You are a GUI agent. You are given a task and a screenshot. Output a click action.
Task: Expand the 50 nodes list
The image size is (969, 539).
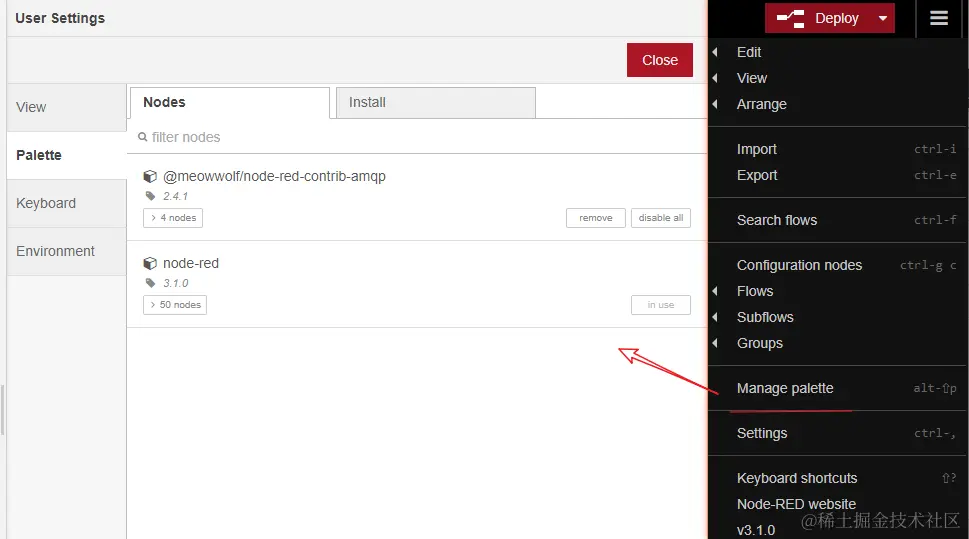click(x=175, y=305)
